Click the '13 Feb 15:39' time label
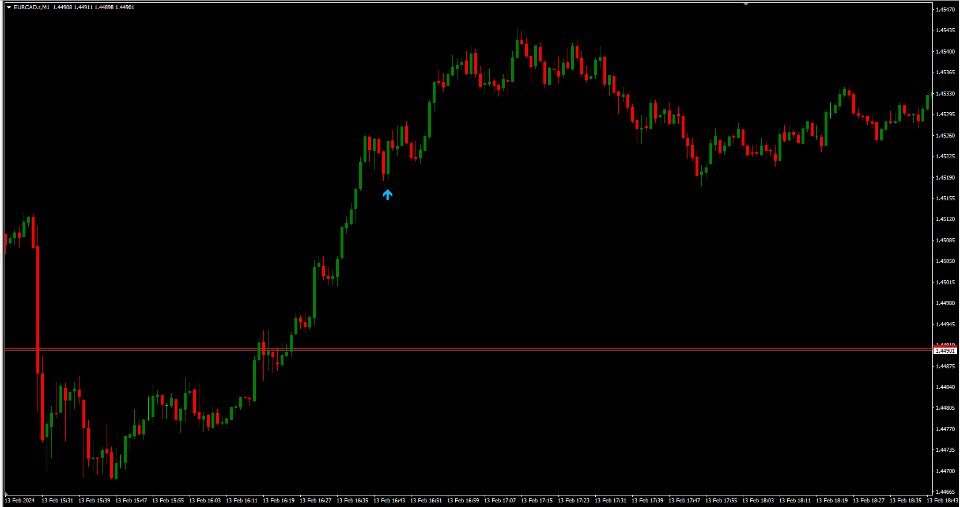The image size is (960, 507). pos(95,500)
